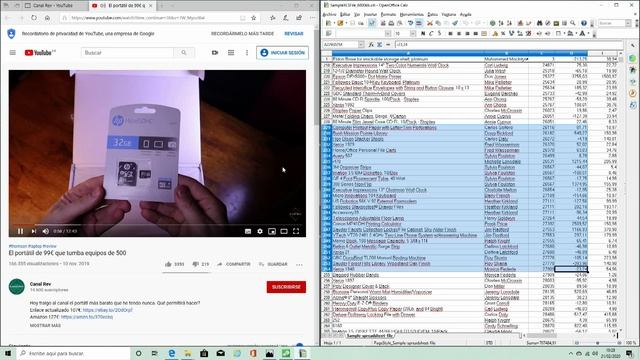Image resolution: width=640 pixels, height=360 pixels.
Task: Close the El portátil de 99€ tab
Action: [151, 6]
